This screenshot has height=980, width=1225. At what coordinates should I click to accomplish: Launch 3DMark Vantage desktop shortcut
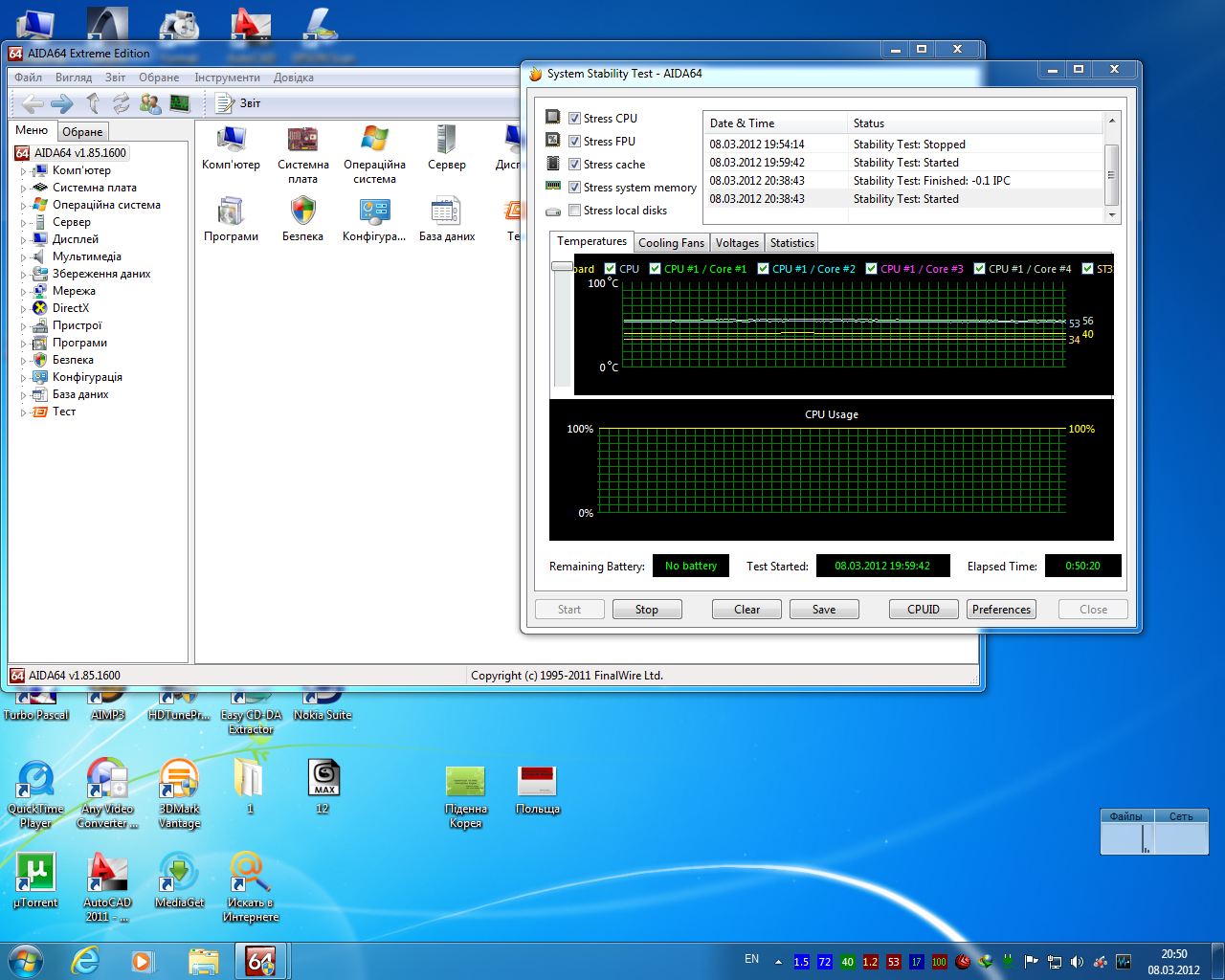click(x=179, y=794)
